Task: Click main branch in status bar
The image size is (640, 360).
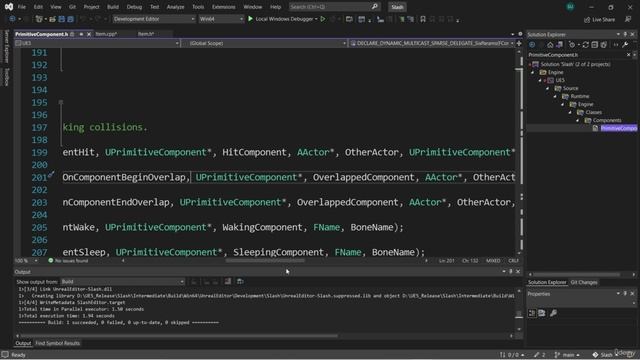Action: pyautogui.click(x=567, y=355)
